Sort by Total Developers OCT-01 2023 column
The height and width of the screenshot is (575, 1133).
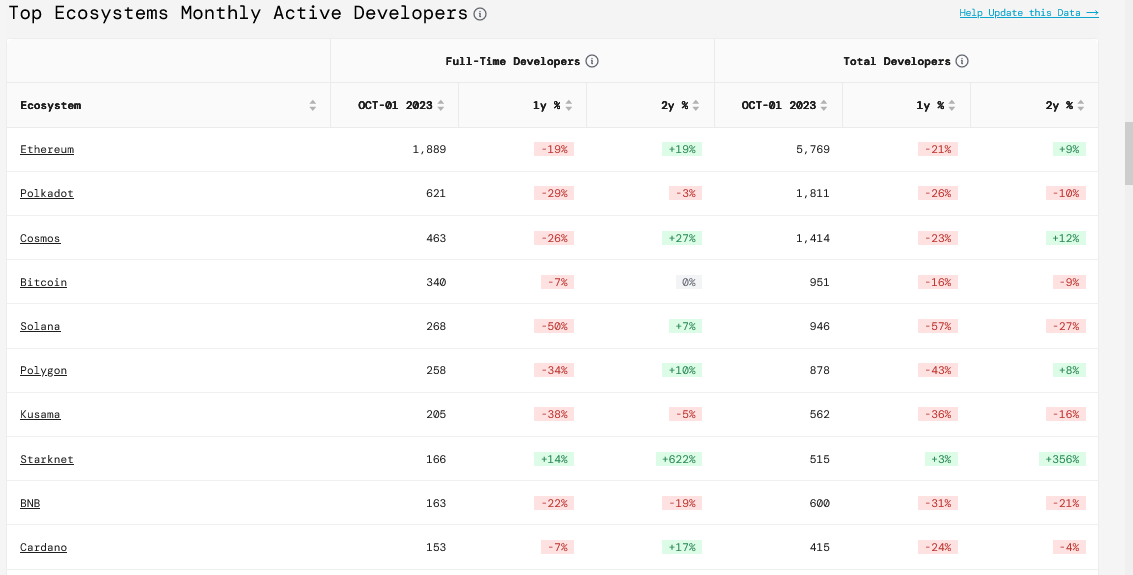point(825,105)
